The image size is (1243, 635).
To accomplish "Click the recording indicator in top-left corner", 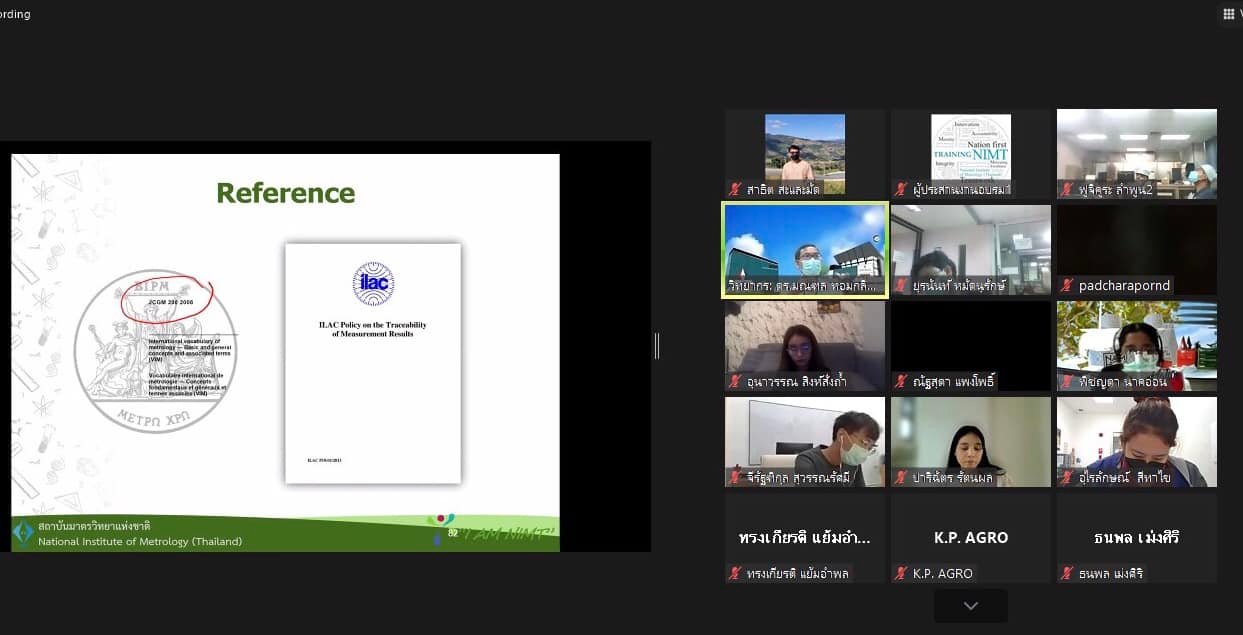I will pyautogui.click(x=16, y=14).
